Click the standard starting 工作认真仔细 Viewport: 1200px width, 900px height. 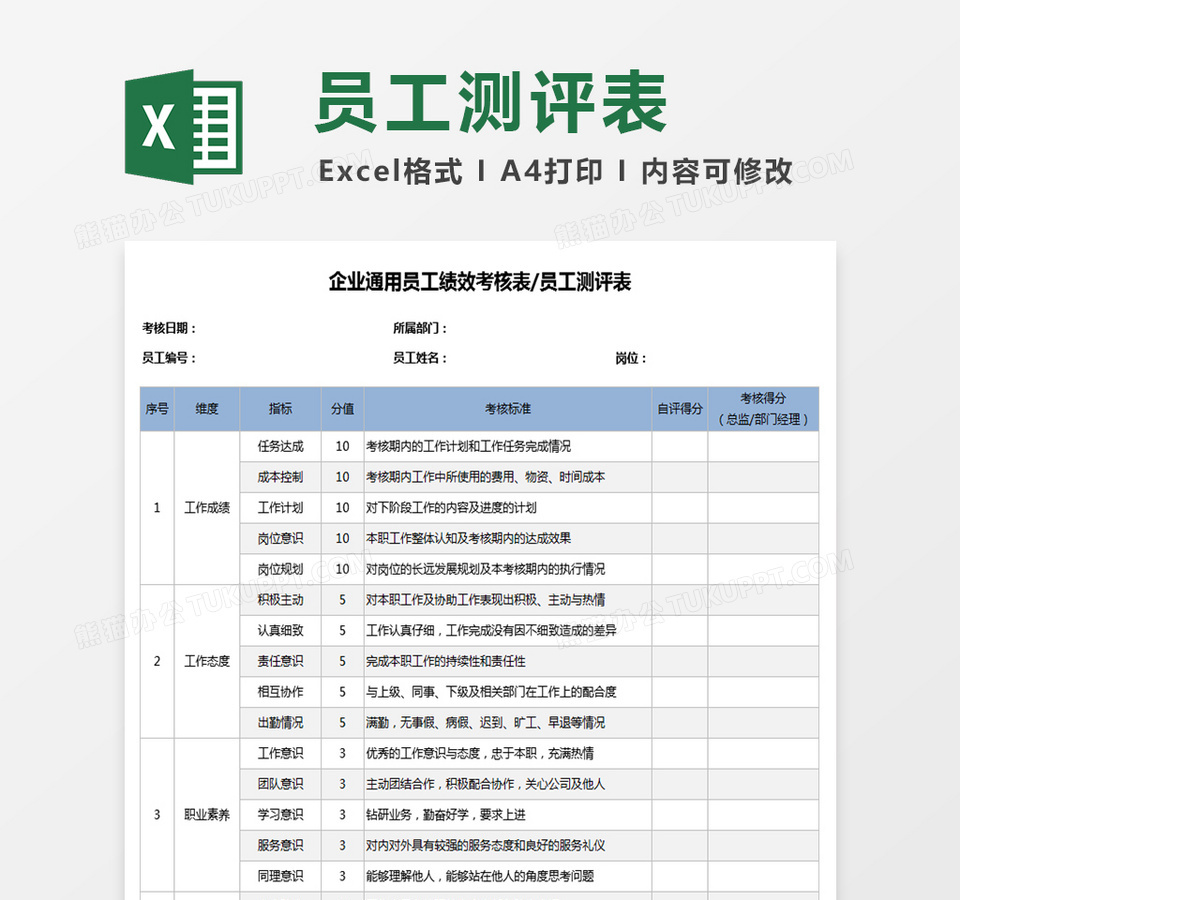[x=492, y=631]
